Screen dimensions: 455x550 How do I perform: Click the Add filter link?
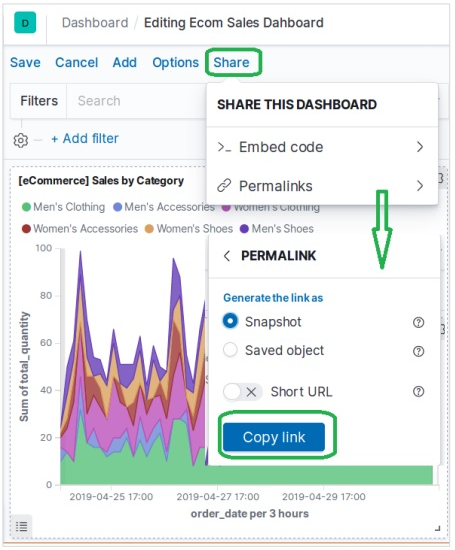[85, 139]
